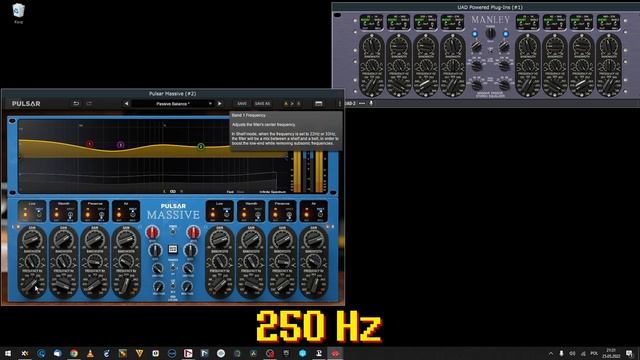Flip left channel Low shelf/bell switch
640x360 pixels.
40,214
